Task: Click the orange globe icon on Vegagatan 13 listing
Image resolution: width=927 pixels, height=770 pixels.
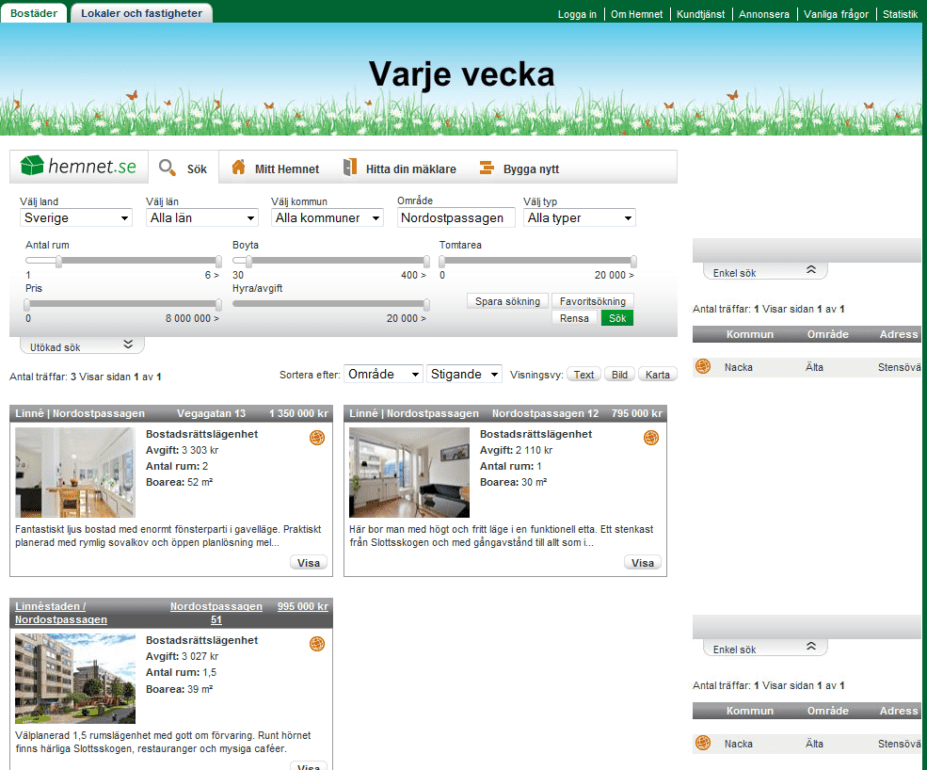Action: pyautogui.click(x=317, y=438)
